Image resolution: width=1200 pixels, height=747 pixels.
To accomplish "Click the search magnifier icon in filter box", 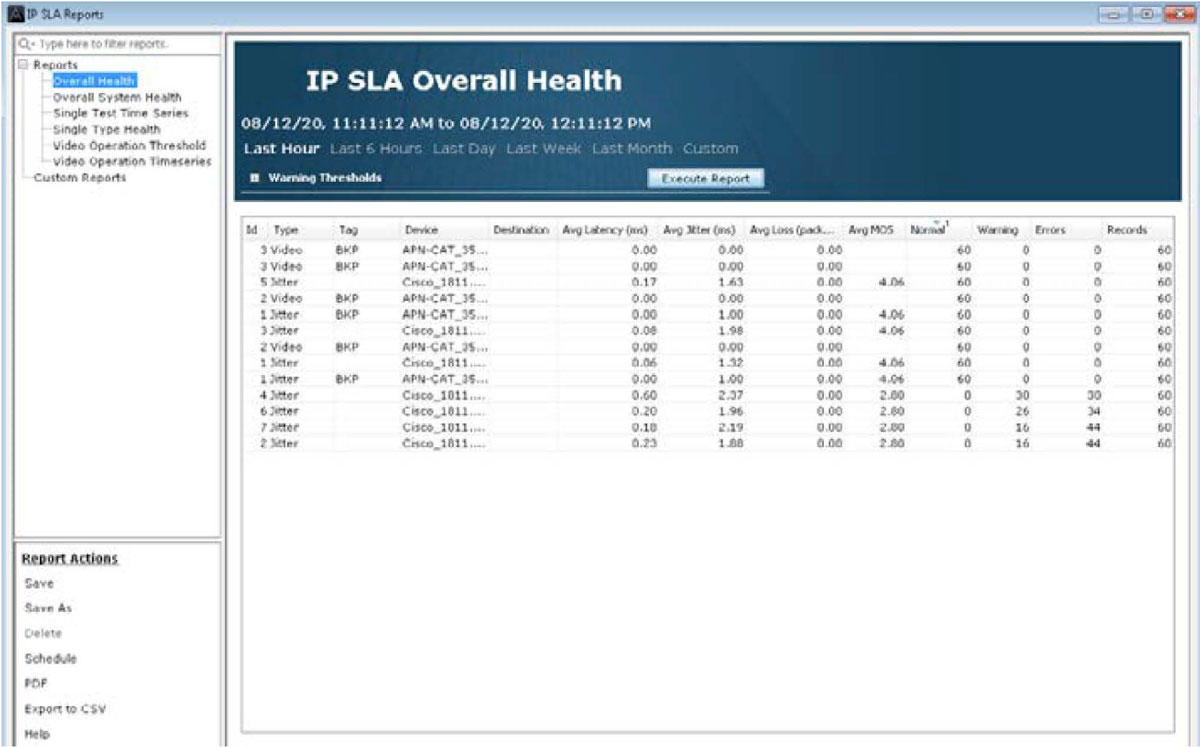I will 23,45.
